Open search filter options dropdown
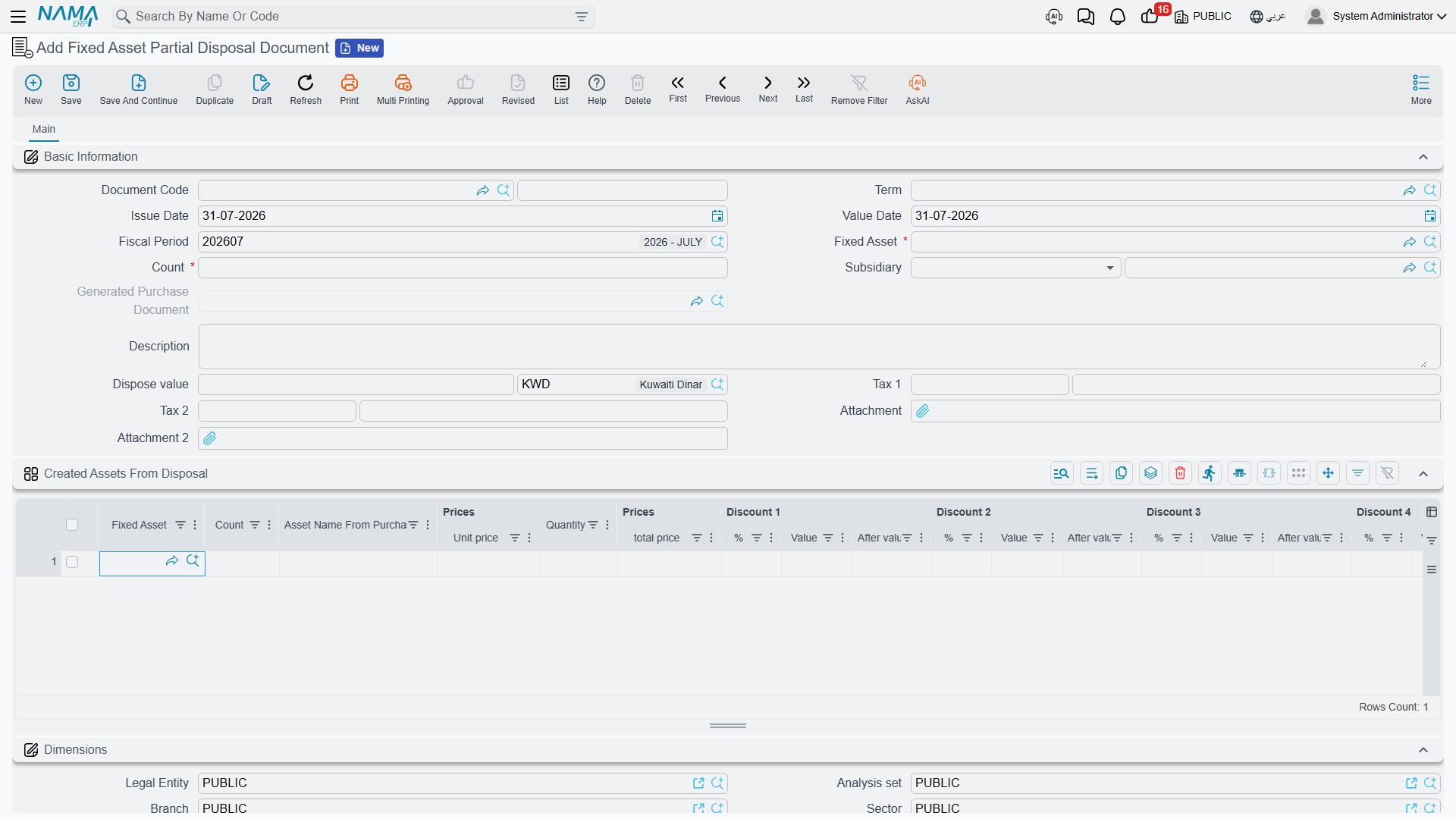 (582, 17)
